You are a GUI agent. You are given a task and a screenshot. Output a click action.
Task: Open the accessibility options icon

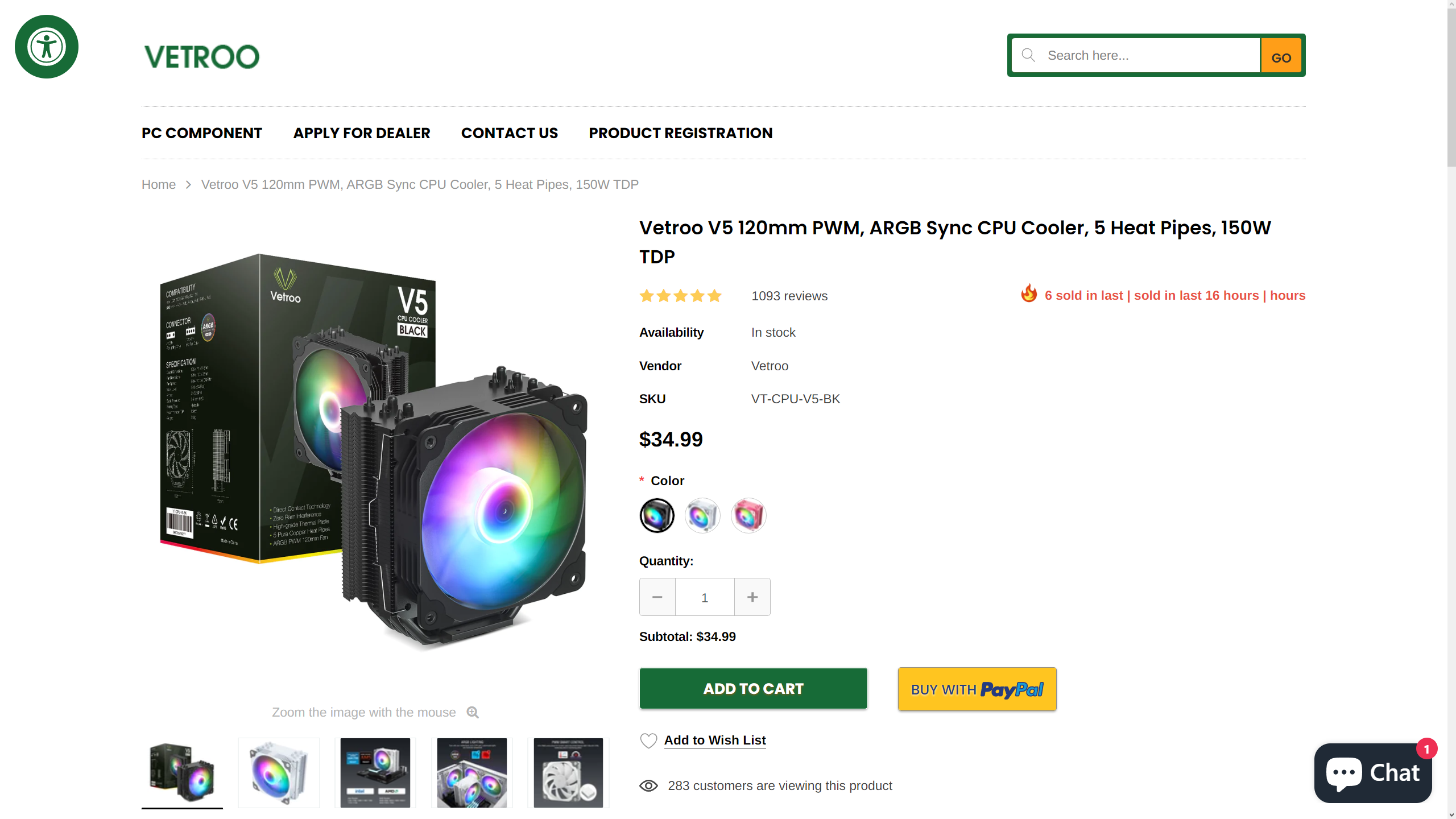[47, 47]
